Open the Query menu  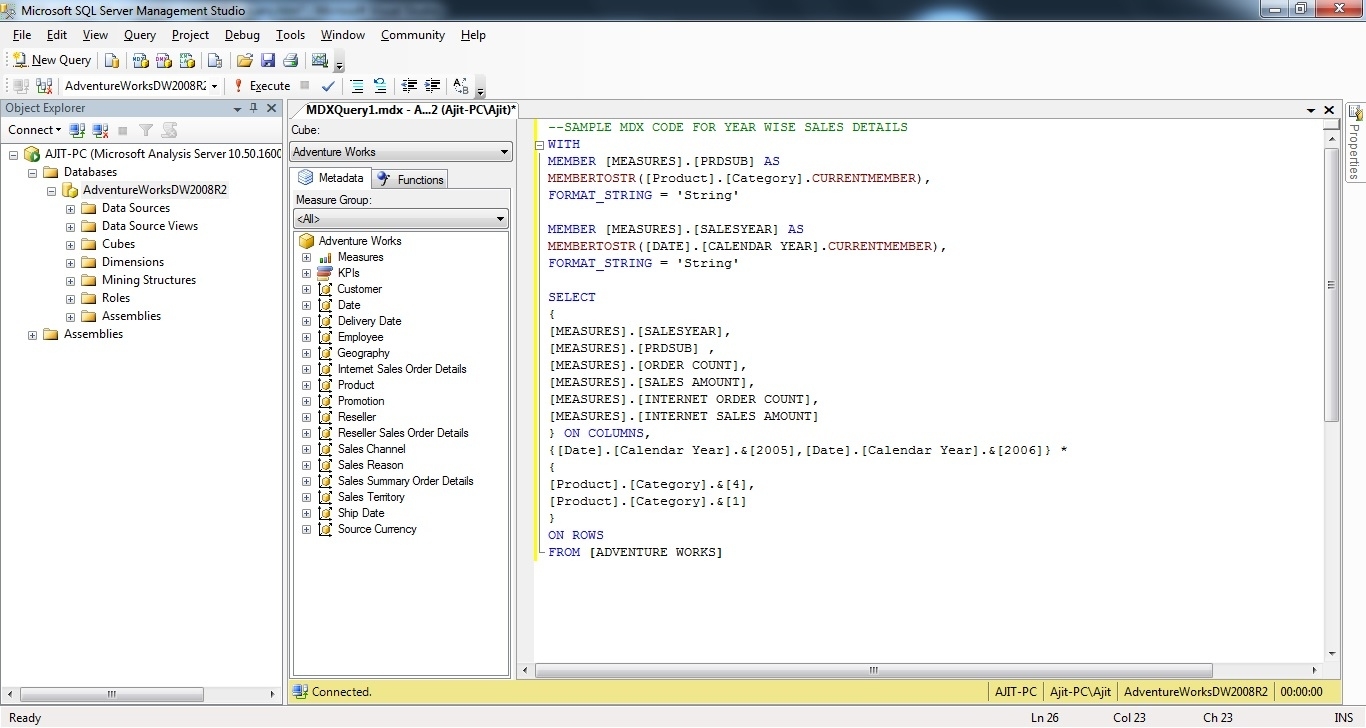coord(140,35)
